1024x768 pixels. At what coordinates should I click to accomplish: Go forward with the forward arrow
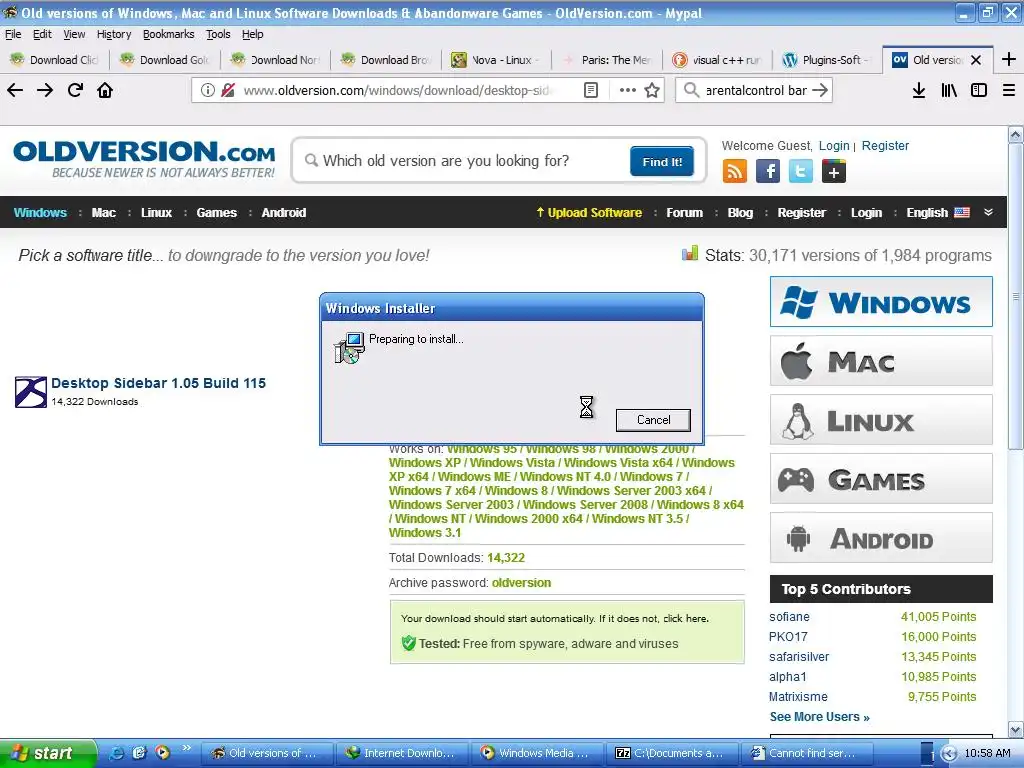[45, 90]
